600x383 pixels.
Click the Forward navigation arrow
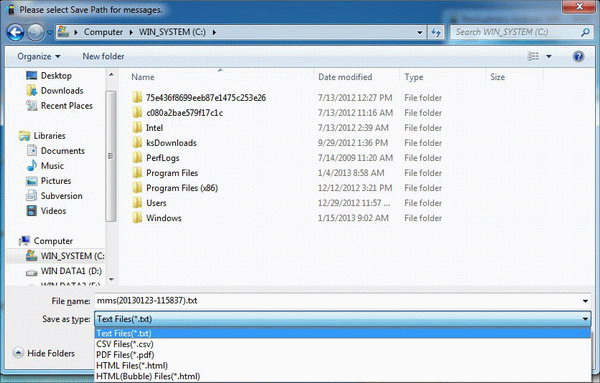(x=36, y=32)
